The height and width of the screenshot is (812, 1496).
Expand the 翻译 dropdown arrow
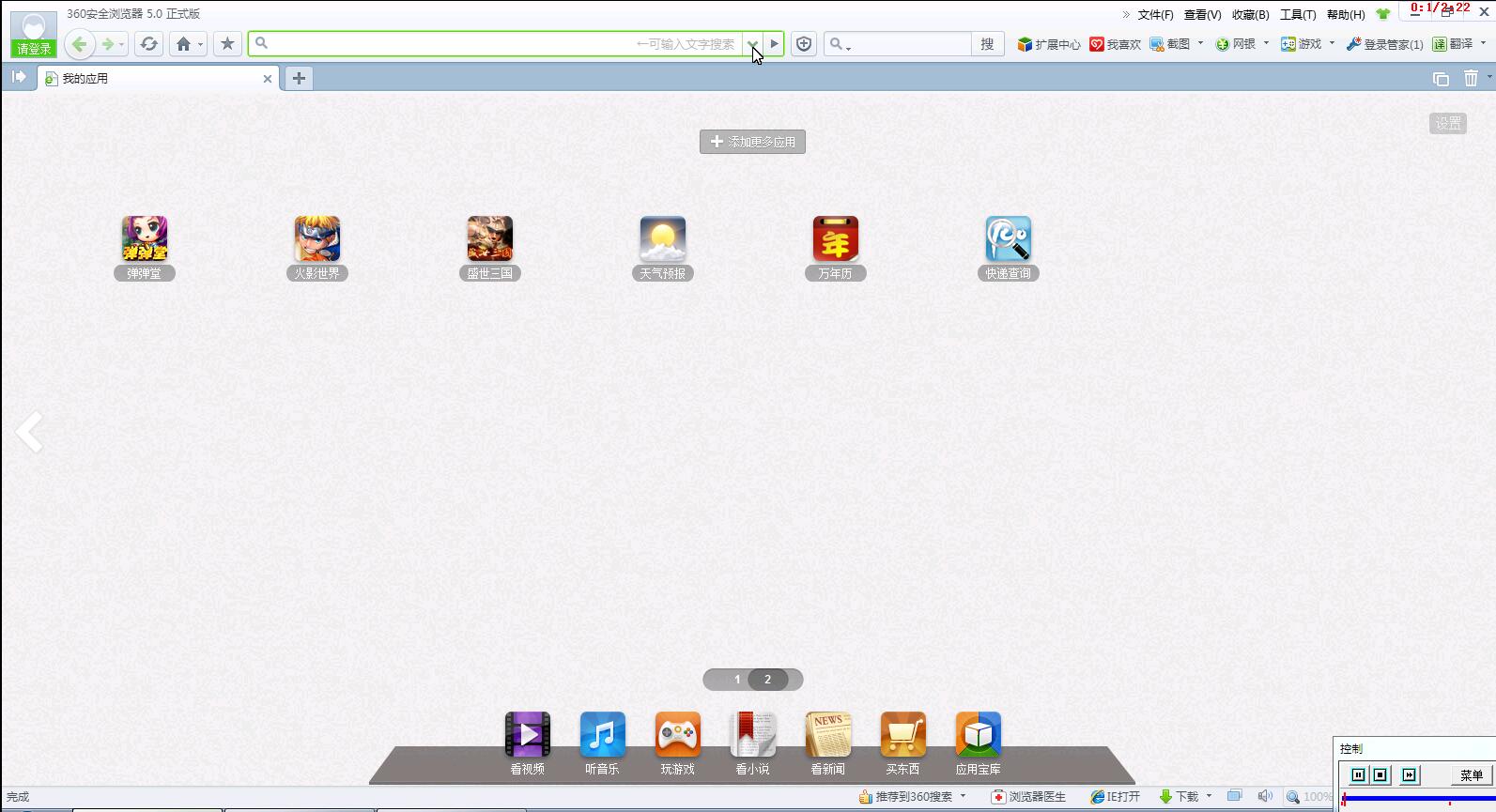click(1483, 43)
